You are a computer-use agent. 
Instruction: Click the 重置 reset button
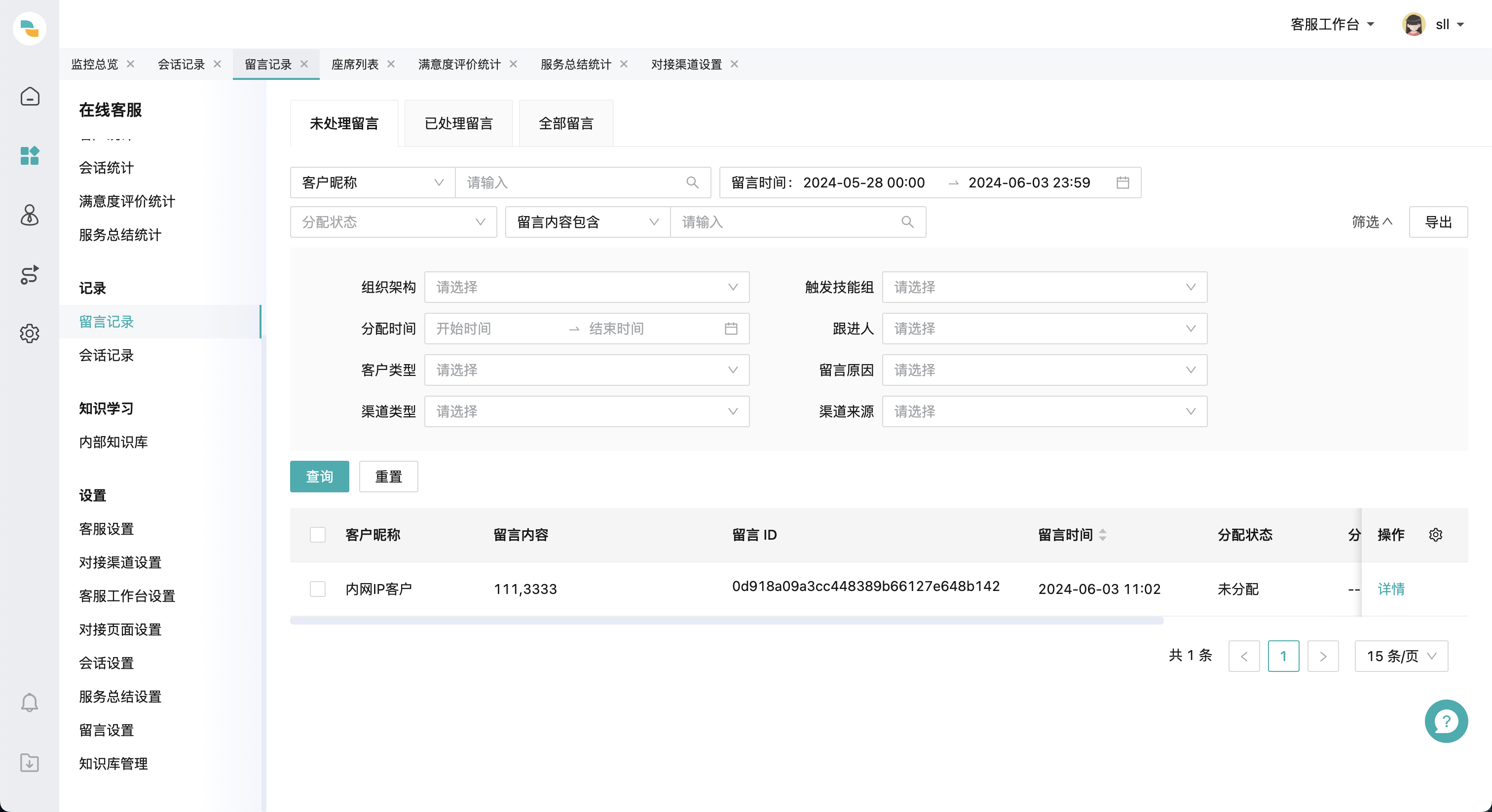point(388,477)
